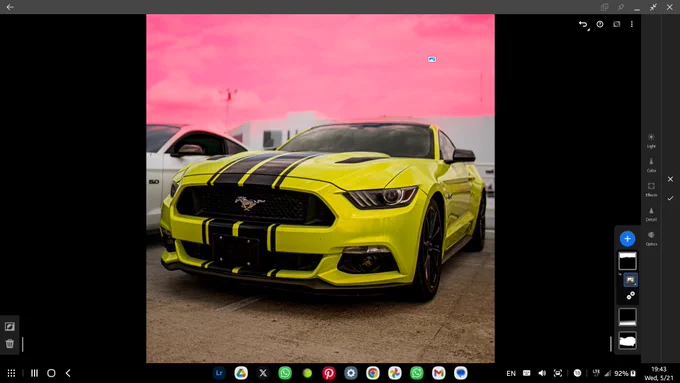Open Google Drive from the taskbar

click(x=241, y=373)
